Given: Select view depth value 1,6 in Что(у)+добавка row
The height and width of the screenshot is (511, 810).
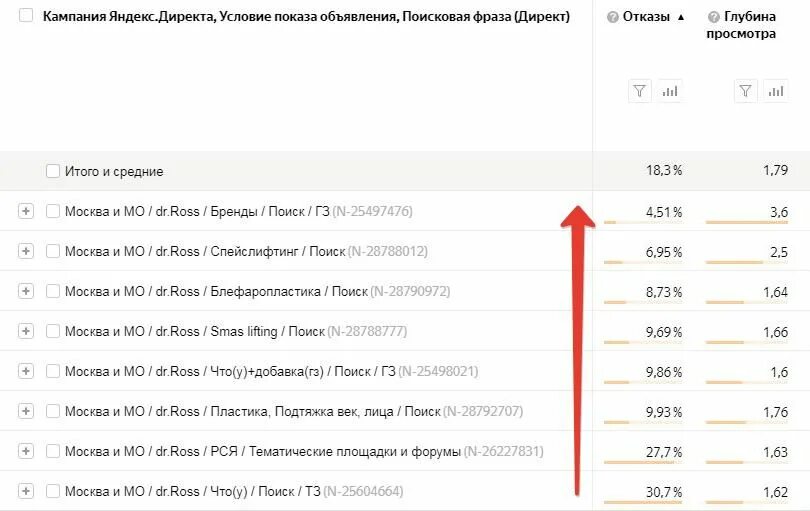Looking at the screenshot, I should [x=779, y=372].
